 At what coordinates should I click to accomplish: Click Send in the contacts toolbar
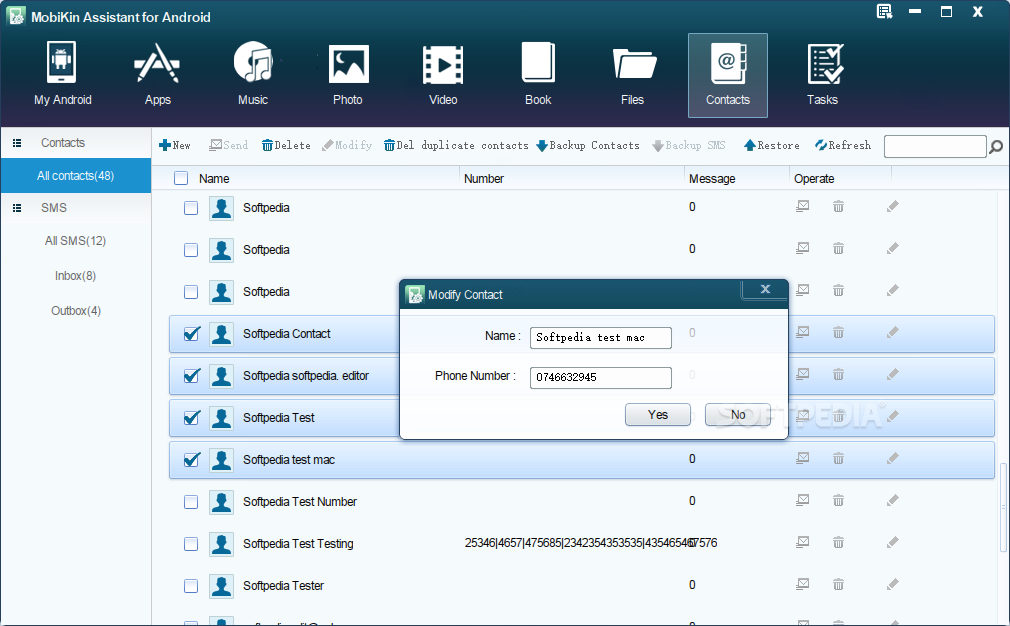tap(229, 146)
